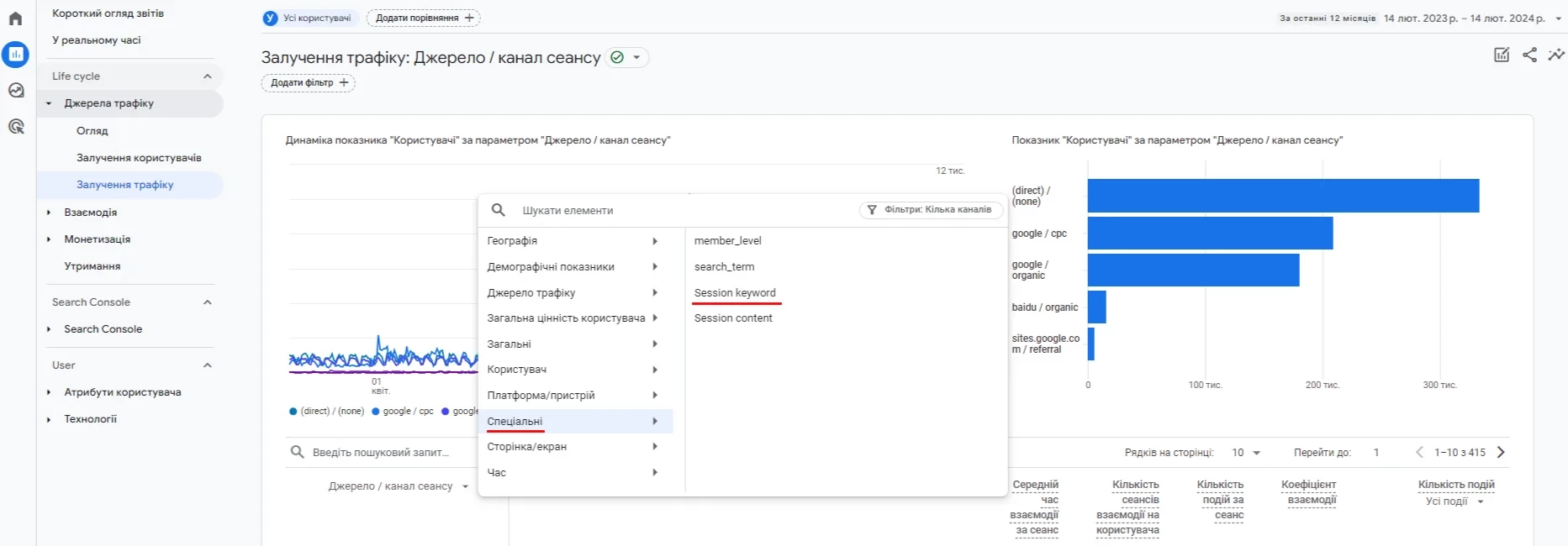Open the date range dropdown arrow
This screenshot has height=546, width=1568.
point(1558,18)
